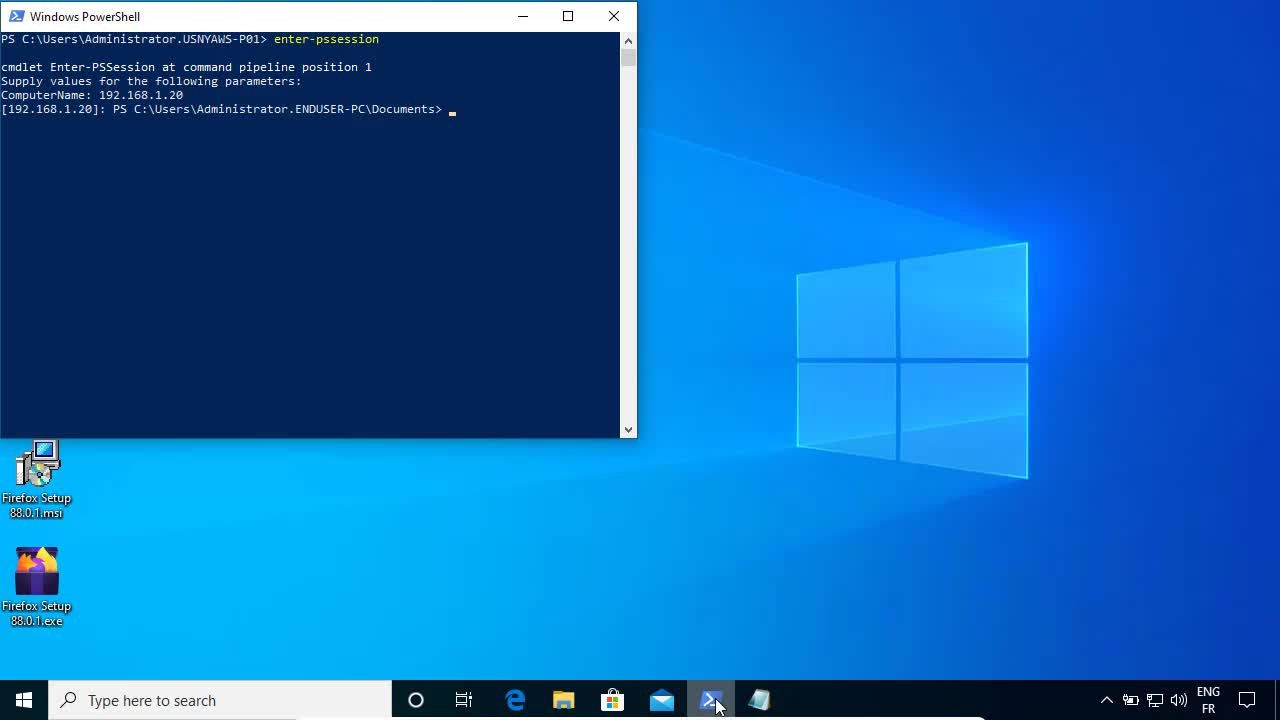The image size is (1280, 720).
Task: Select the Firefox Setup 88.0.1.msi desktop icon
Action: pos(37,470)
